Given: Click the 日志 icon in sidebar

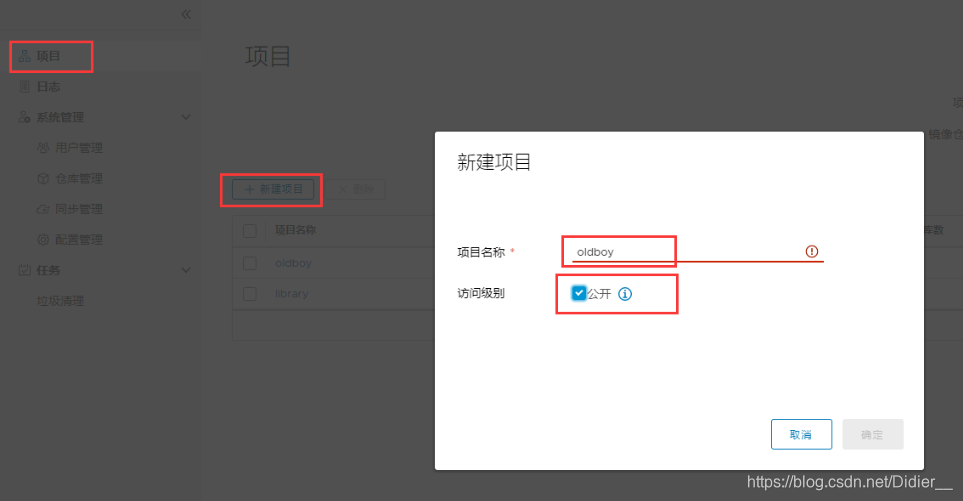Looking at the screenshot, I should [25, 87].
